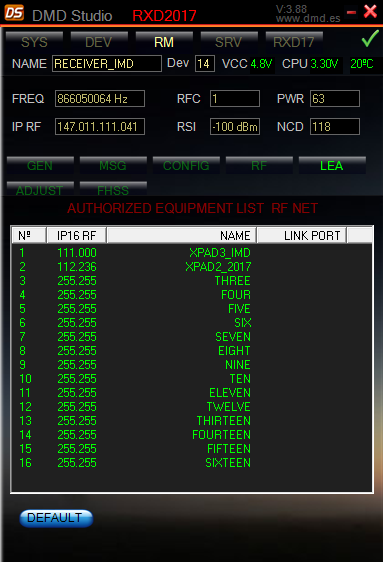
Task: Select the FOUR row in equipment list
Action: 192,295
